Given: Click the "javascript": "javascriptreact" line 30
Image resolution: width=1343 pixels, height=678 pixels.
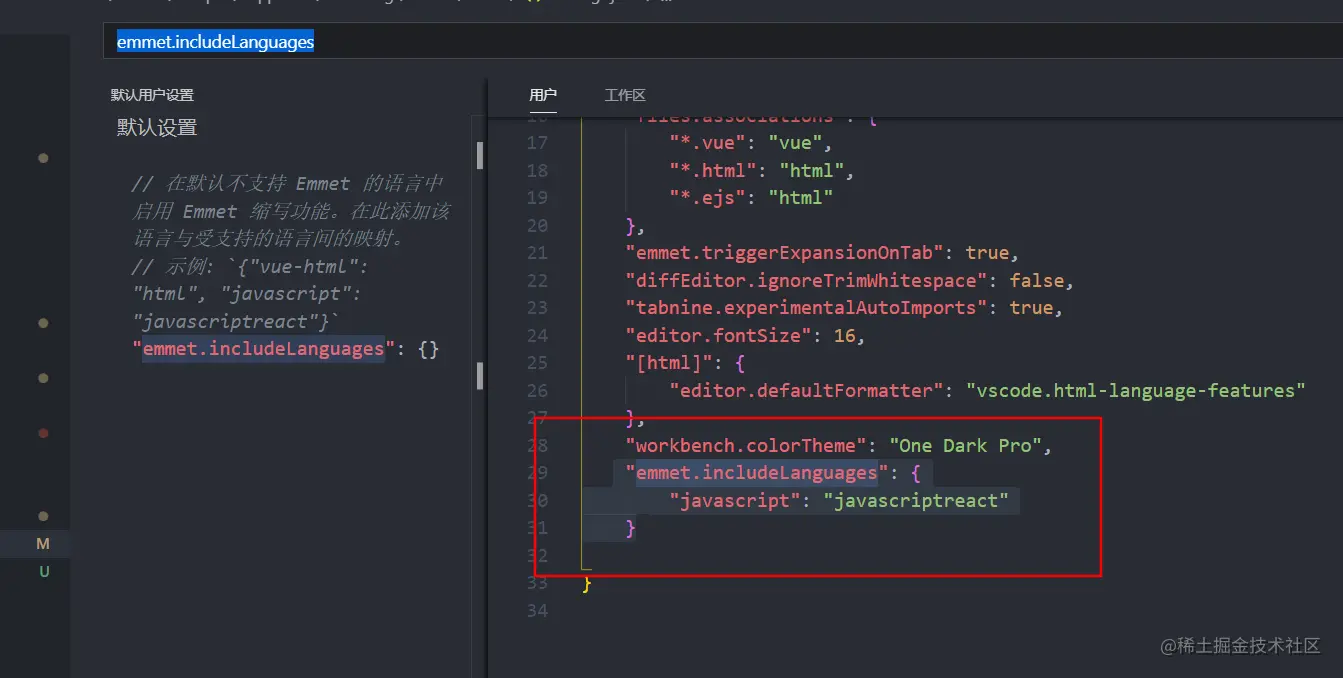Looking at the screenshot, I should [x=839, y=501].
